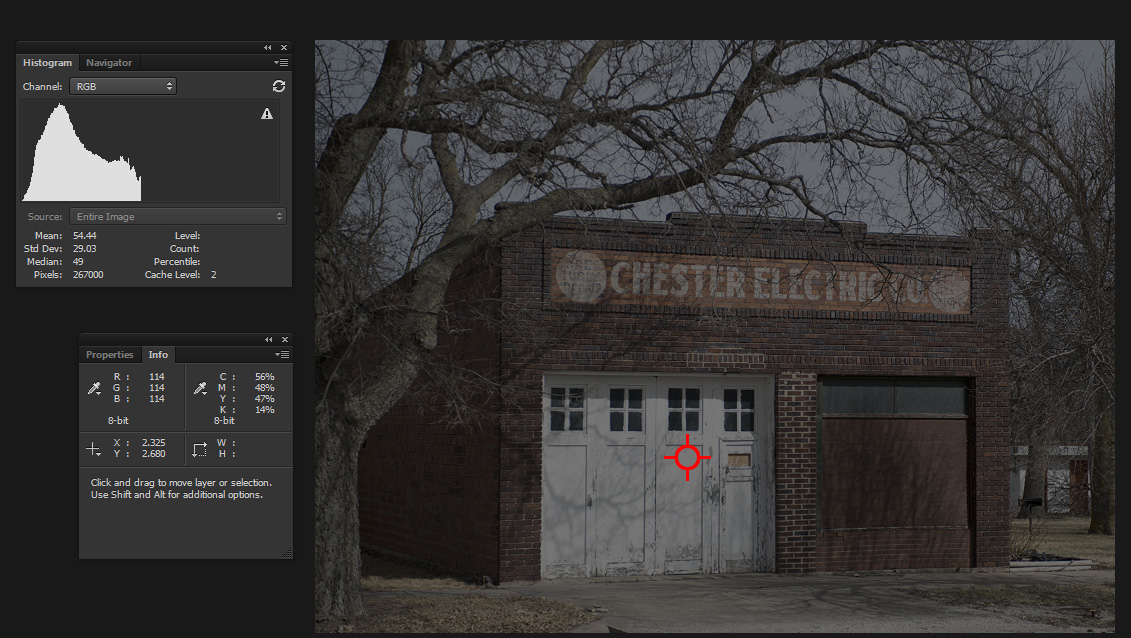Image resolution: width=1131 pixels, height=638 pixels.
Task: Click the cursor coordinates crosshair icon
Action: pos(93,449)
